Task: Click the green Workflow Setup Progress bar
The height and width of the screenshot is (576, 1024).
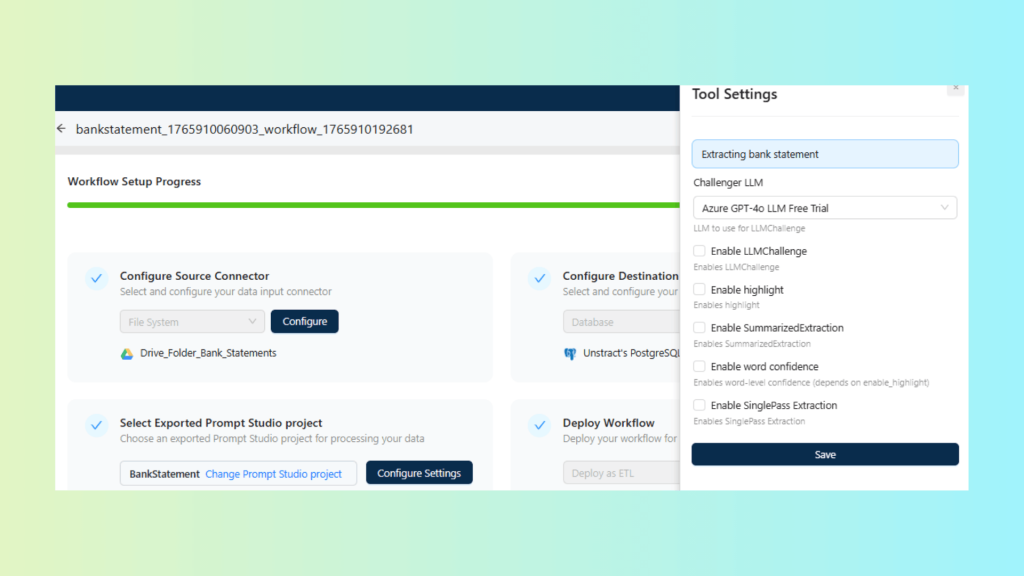Action: 370,205
